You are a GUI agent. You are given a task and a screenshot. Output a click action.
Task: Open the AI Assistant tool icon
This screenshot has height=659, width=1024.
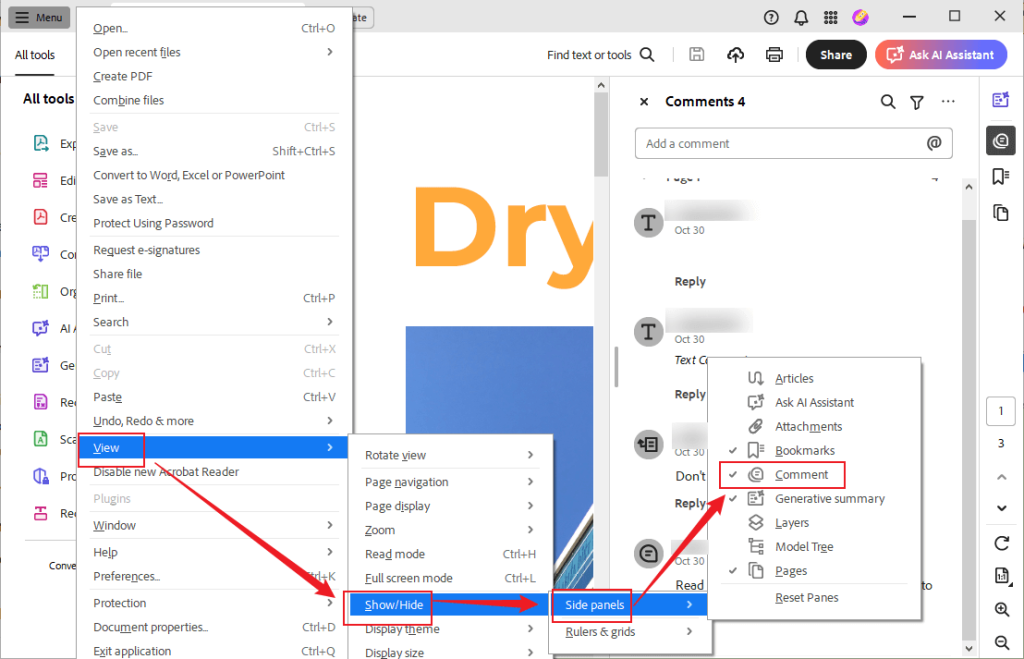pyautogui.click(x=42, y=328)
